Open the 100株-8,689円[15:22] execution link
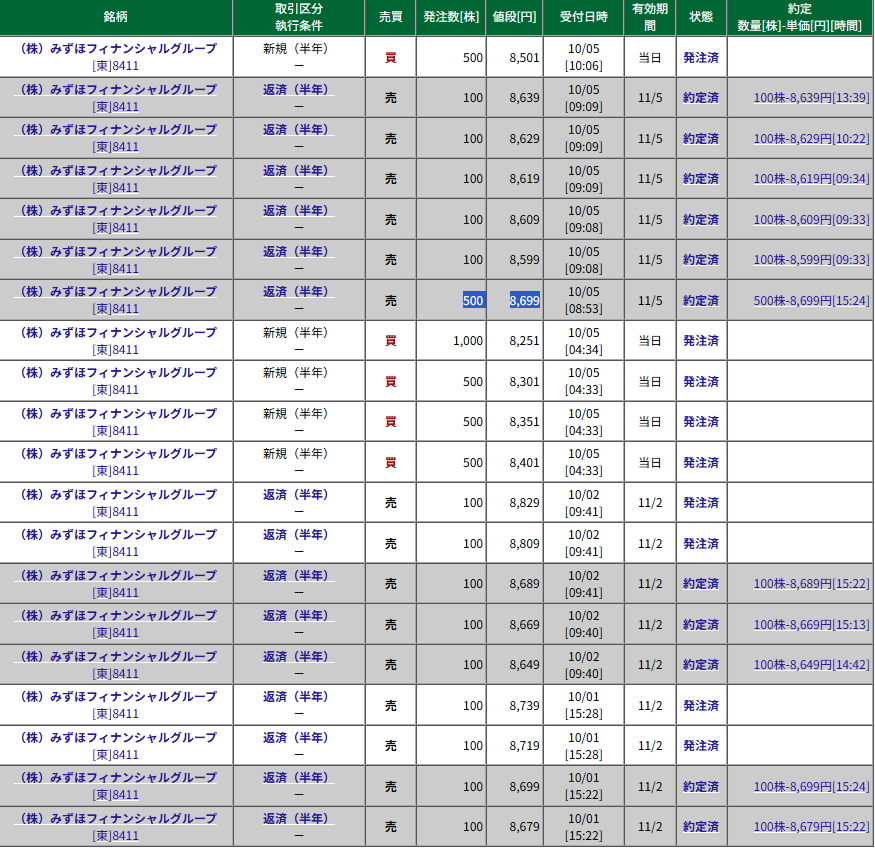Image resolution: width=875 pixels, height=850 pixels. pyautogui.click(x=811, y=583)
